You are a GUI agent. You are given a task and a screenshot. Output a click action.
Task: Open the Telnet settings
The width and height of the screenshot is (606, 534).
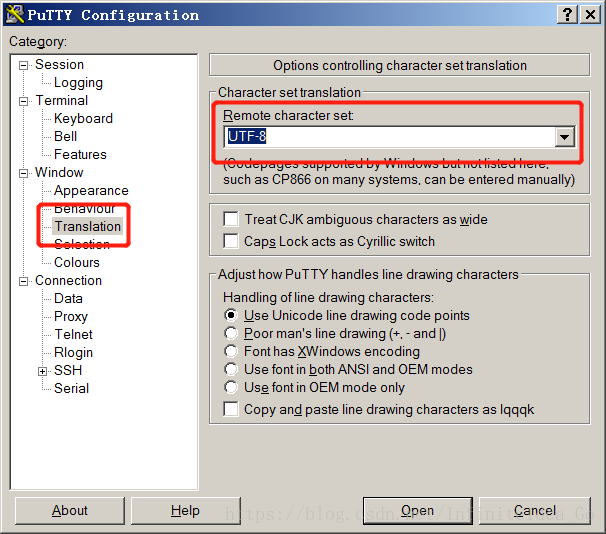(73, 334)
